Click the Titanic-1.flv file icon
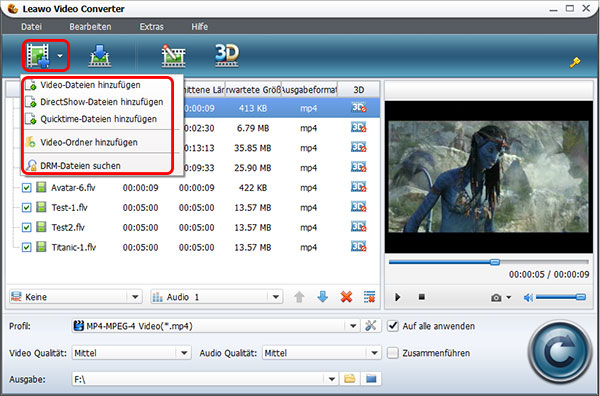Screen dimensions: 600x396 41,247
